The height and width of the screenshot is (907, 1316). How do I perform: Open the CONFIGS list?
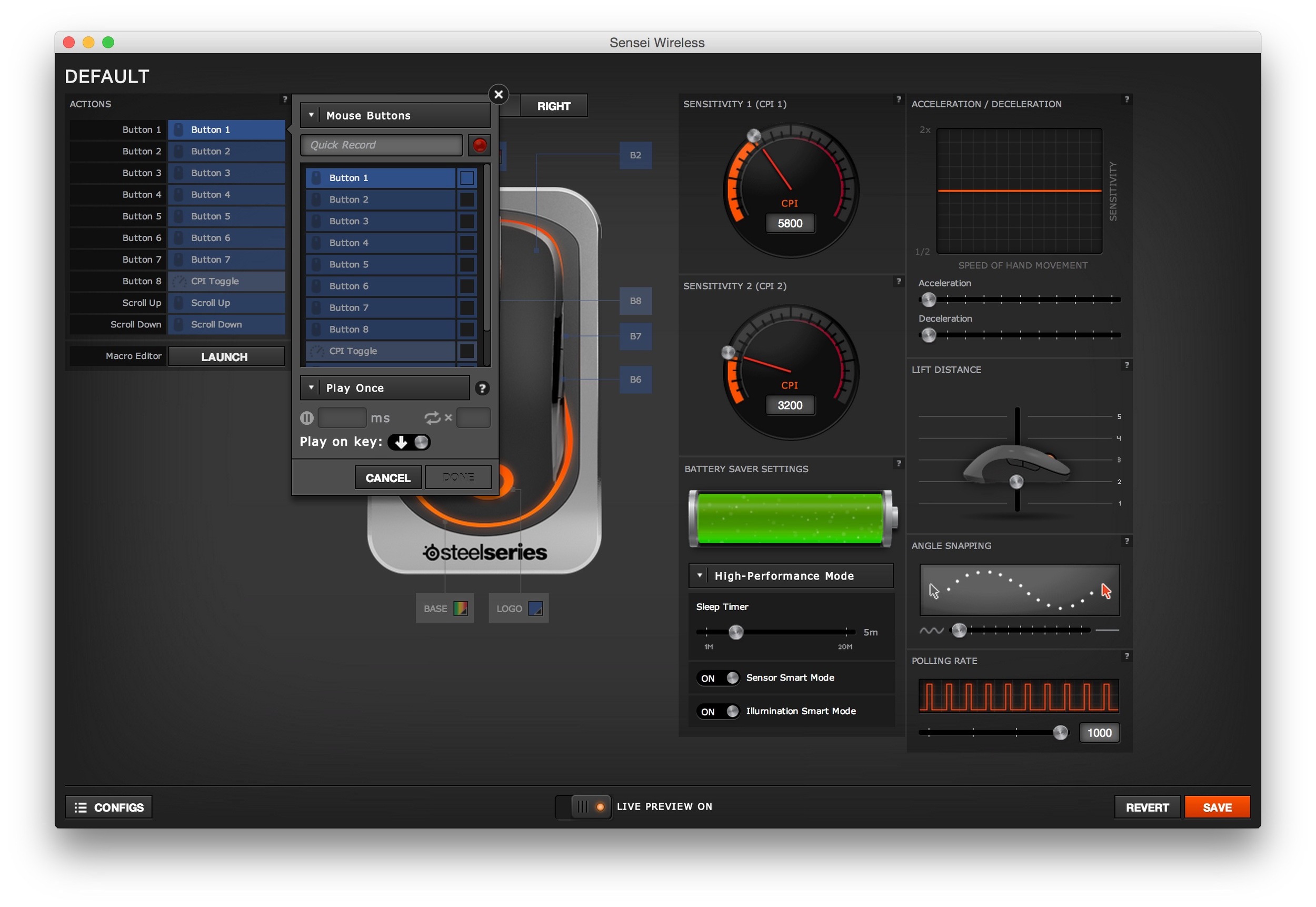click(108, 807)
